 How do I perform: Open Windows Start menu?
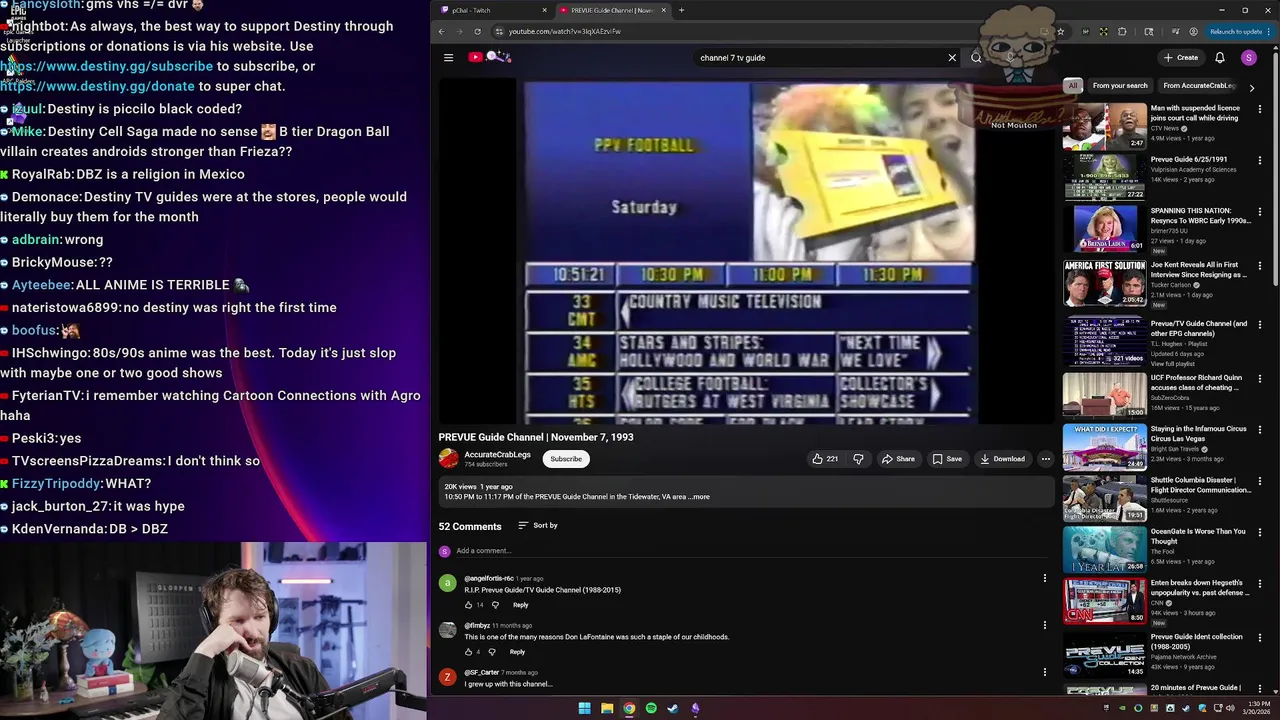[x=584, y=708]
